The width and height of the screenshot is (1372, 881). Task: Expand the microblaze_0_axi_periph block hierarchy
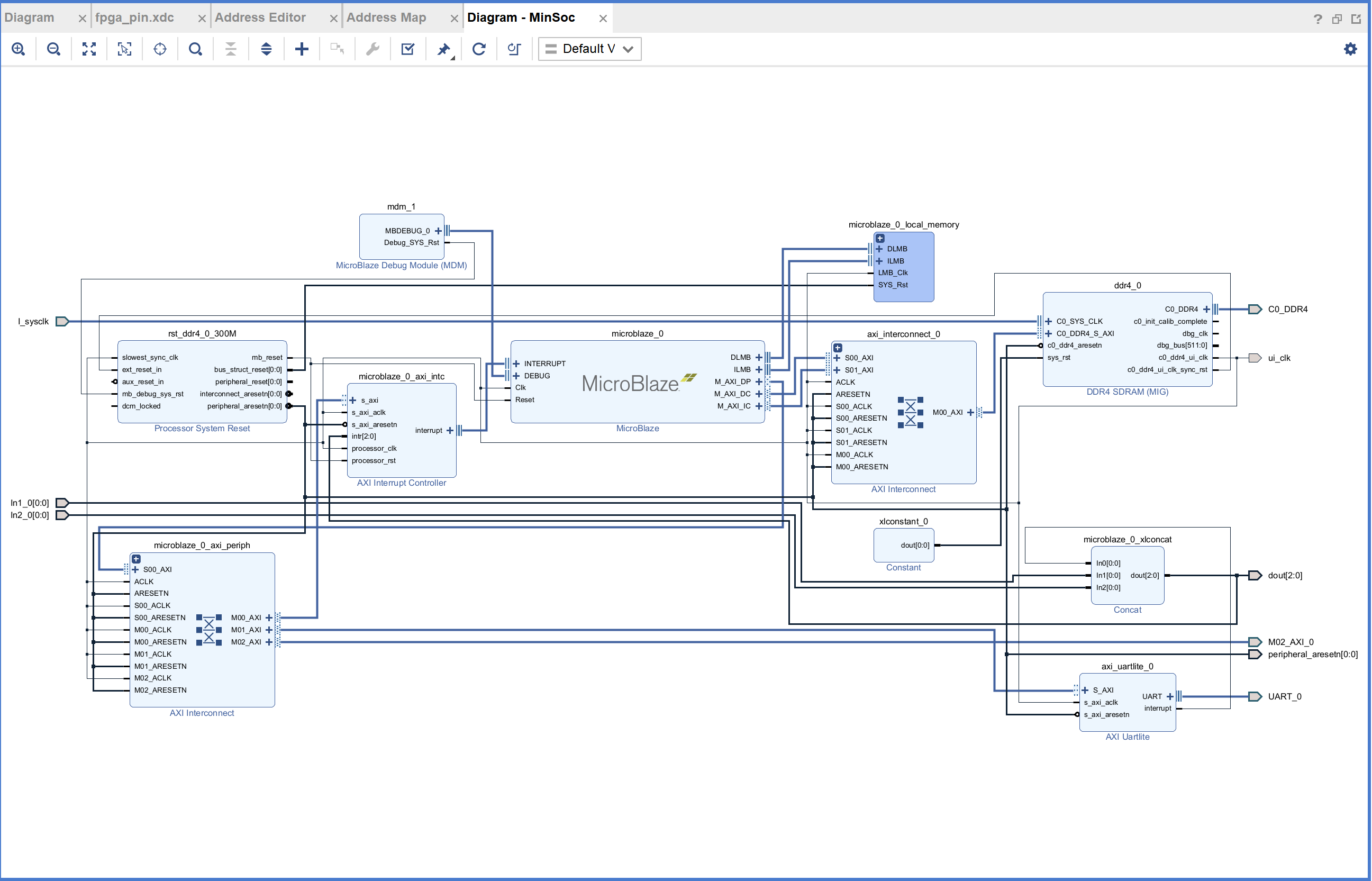coord(136,559)
